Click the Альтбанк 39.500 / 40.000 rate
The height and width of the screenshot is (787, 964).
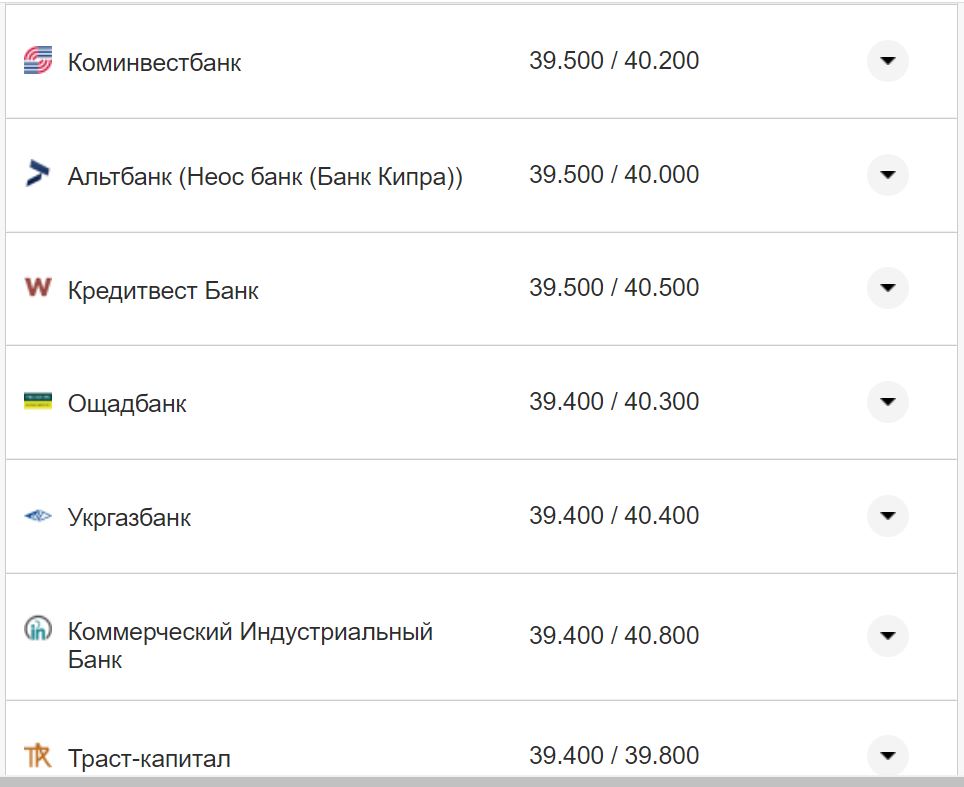click(x=614, y=175)
